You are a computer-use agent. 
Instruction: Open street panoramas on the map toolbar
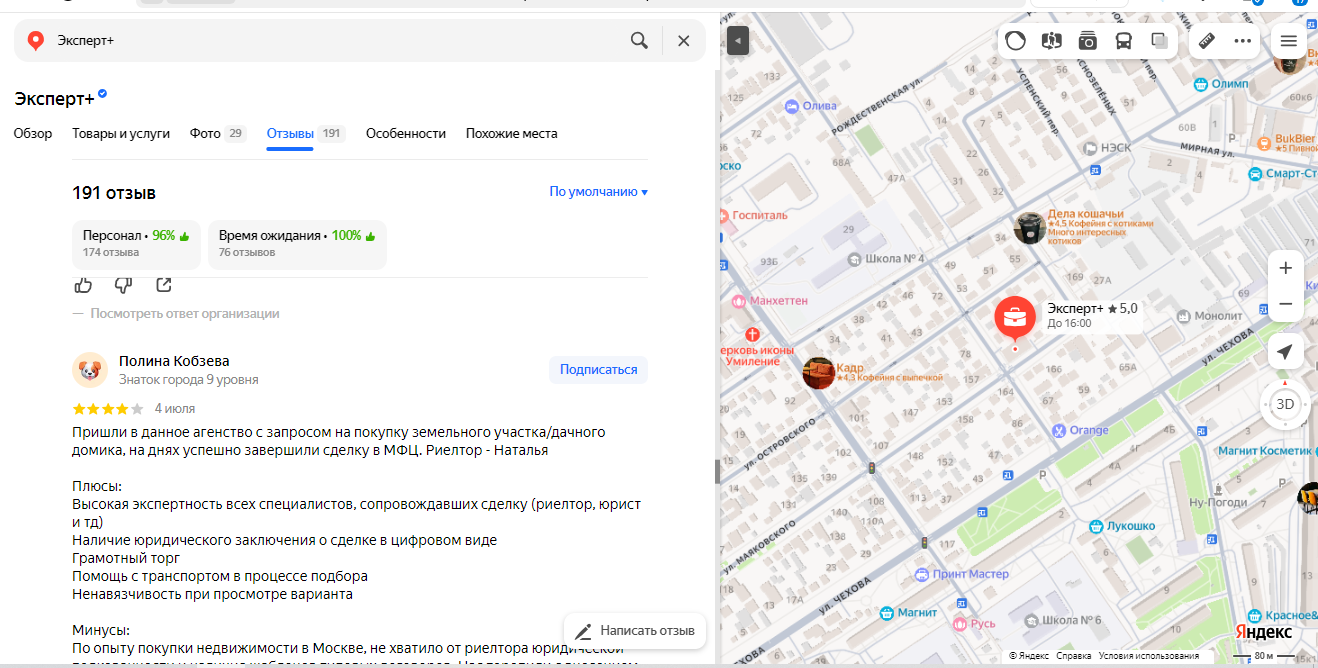pyautogui.click(x=1051, y=41)
